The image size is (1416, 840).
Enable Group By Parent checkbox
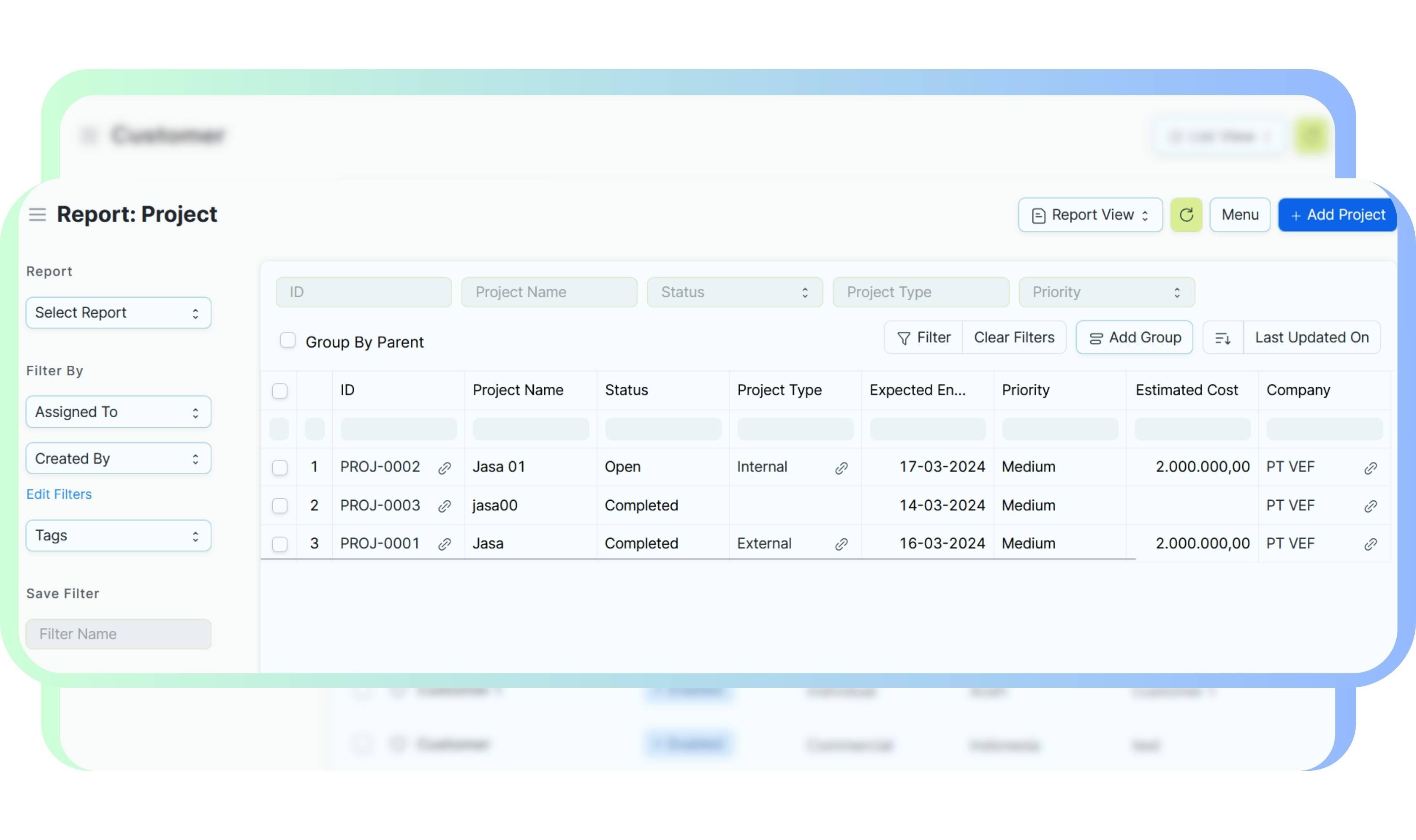[288, 340]
